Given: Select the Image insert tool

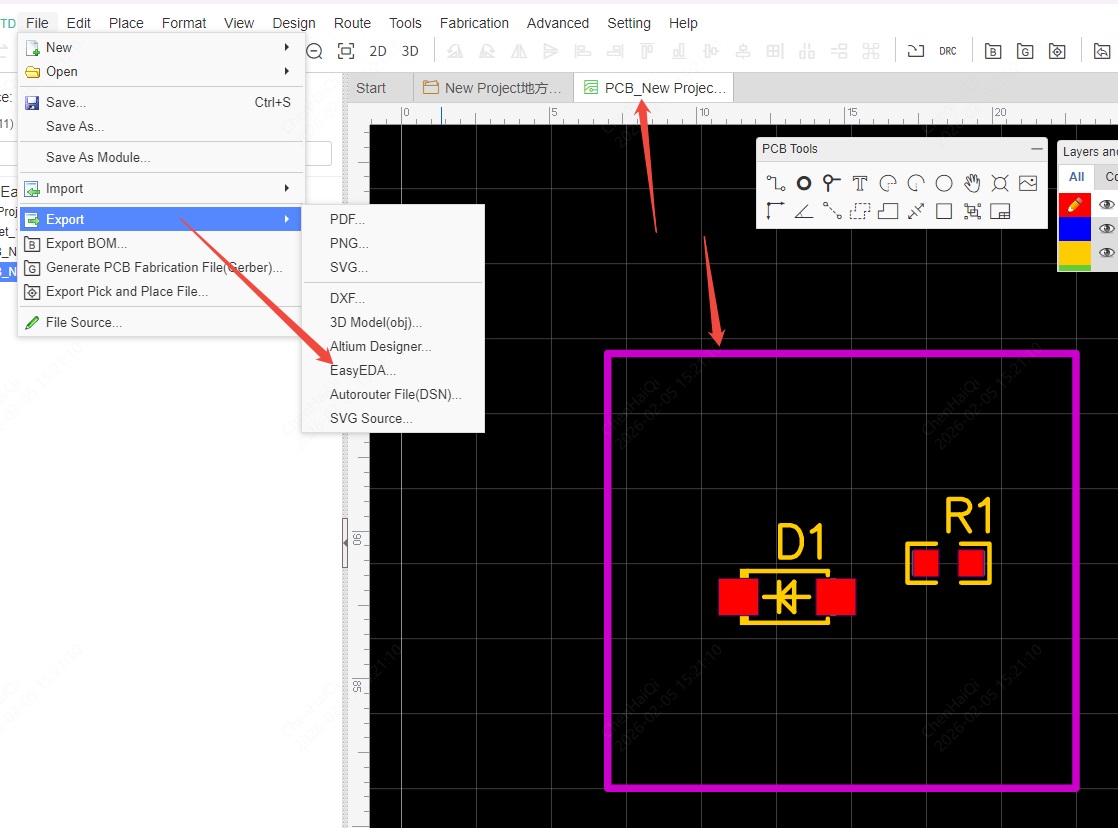Looking at the screenshot, I should pyautogui.click(x=1028, y=183).
